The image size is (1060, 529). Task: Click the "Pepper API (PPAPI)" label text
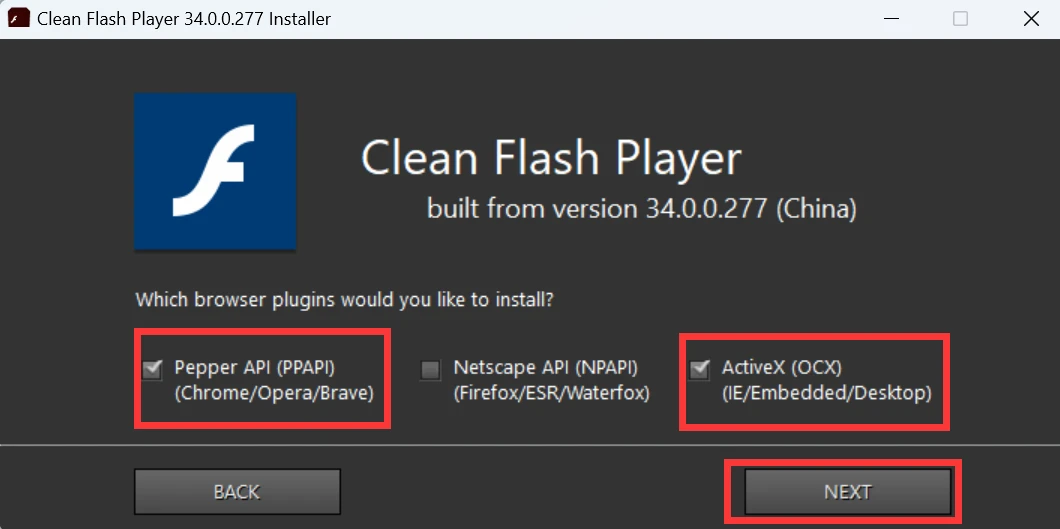click(x=263, y=368)
